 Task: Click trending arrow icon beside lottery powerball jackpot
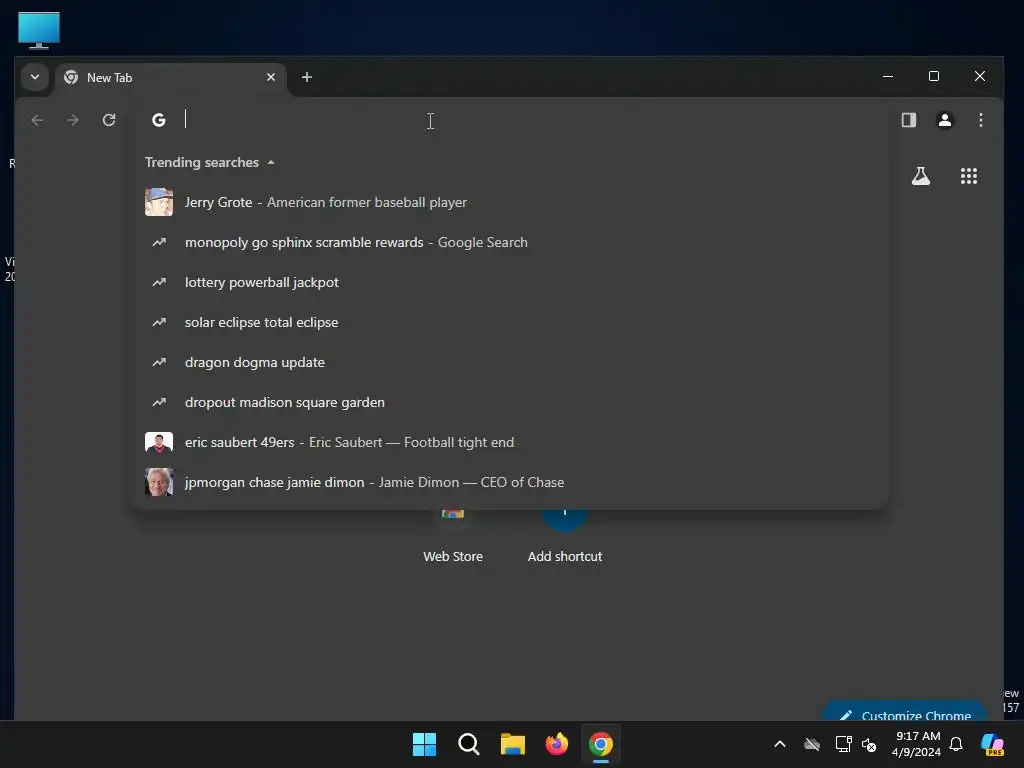tap(159, 282)
